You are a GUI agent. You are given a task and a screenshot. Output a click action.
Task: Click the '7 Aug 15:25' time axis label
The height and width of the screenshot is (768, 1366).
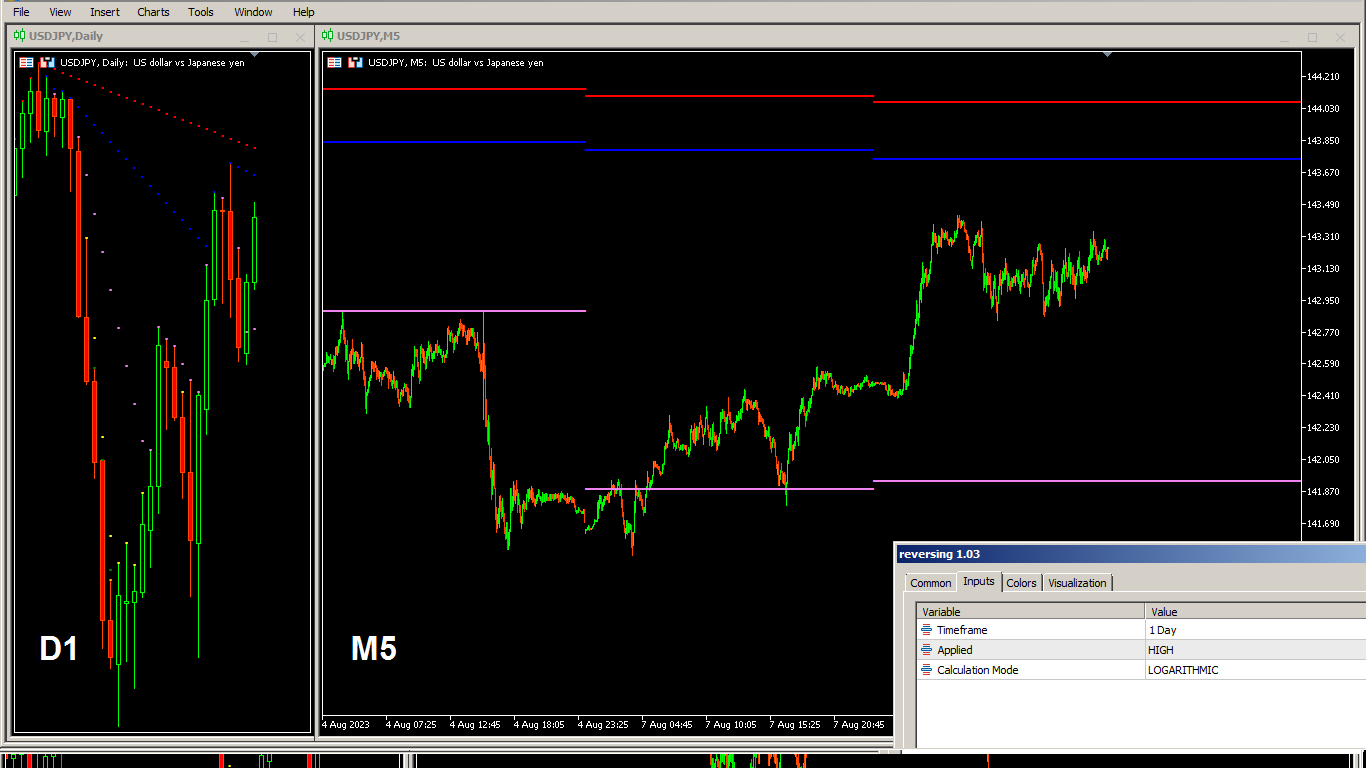[795, 724]
